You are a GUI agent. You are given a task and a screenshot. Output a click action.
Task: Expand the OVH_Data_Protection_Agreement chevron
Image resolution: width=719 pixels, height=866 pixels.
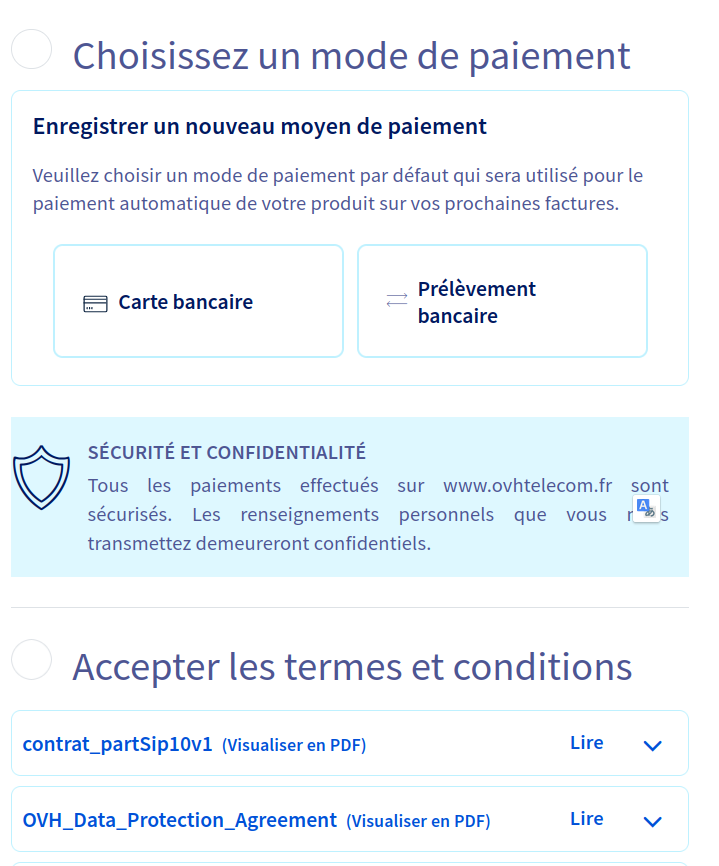click(x=653, y=821)
